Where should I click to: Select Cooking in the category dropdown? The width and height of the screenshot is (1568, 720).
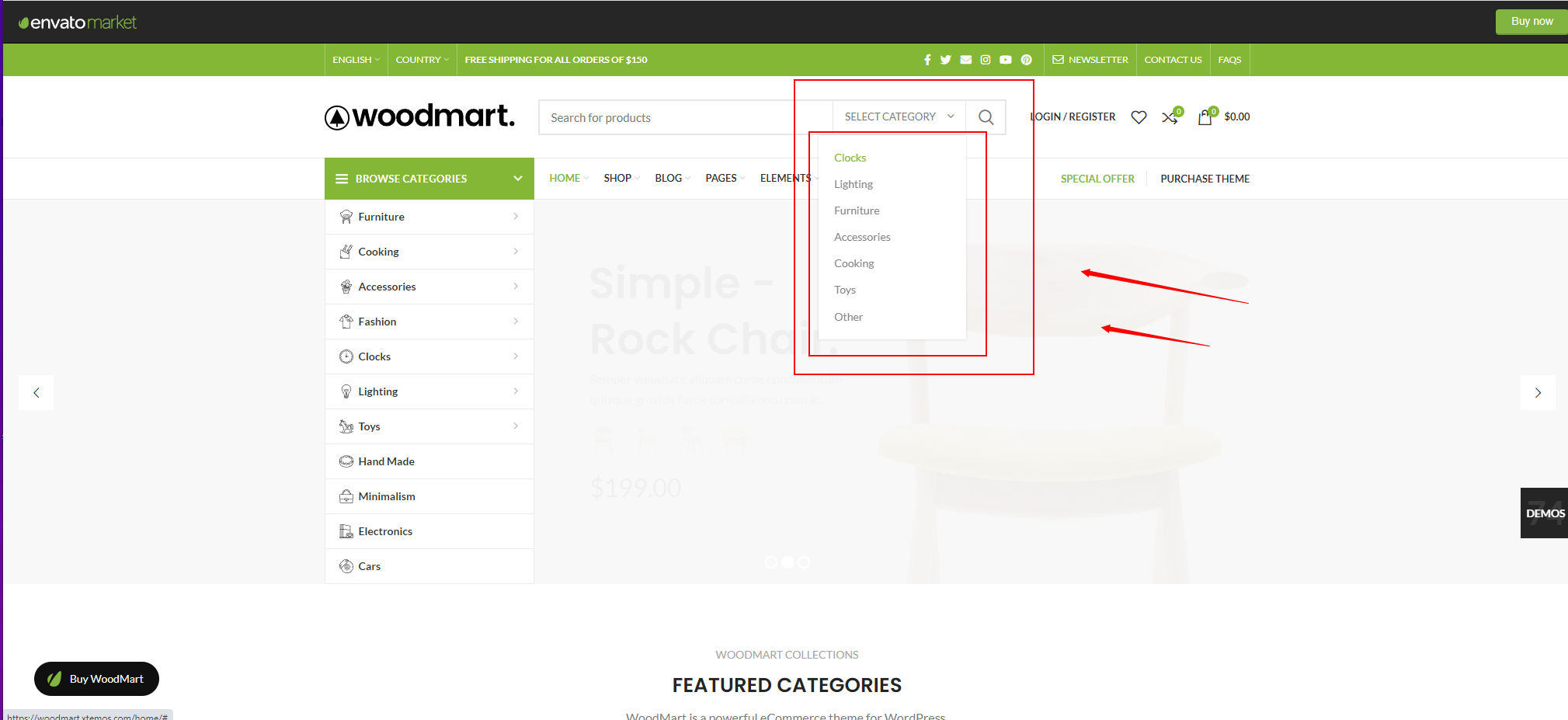[x=854, y=263]
